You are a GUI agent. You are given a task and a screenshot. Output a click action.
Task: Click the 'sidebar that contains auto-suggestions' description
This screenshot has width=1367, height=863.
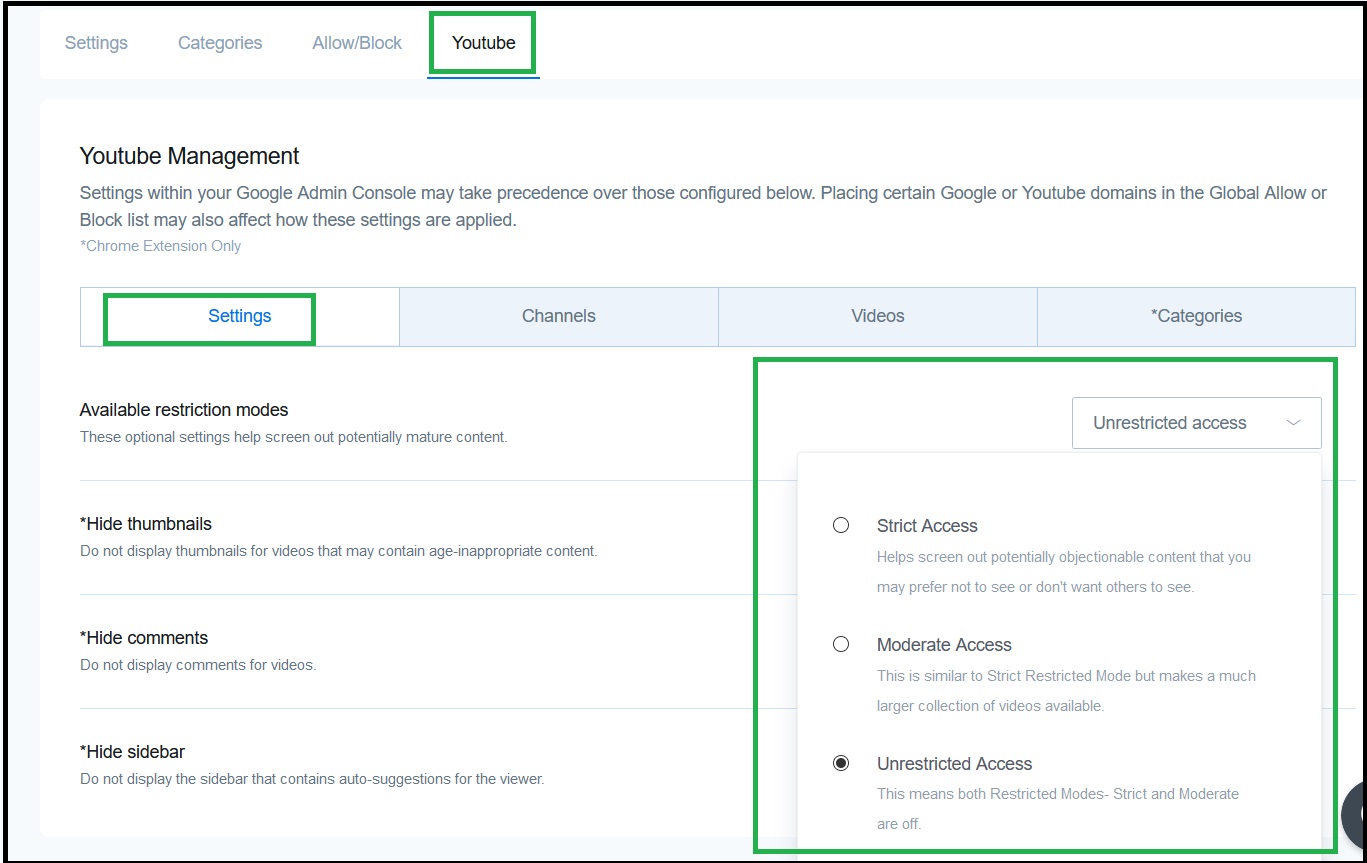[x=312, y=779]
